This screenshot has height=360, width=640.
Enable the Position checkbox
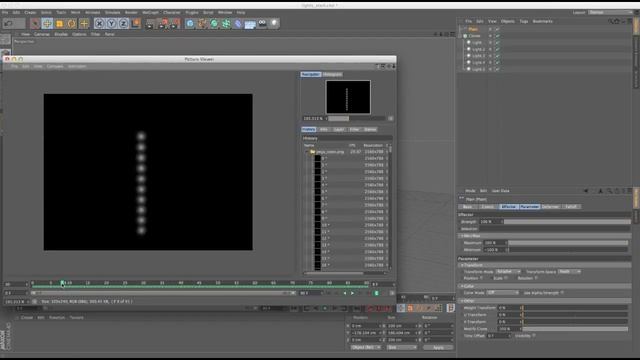click(482, 278)
